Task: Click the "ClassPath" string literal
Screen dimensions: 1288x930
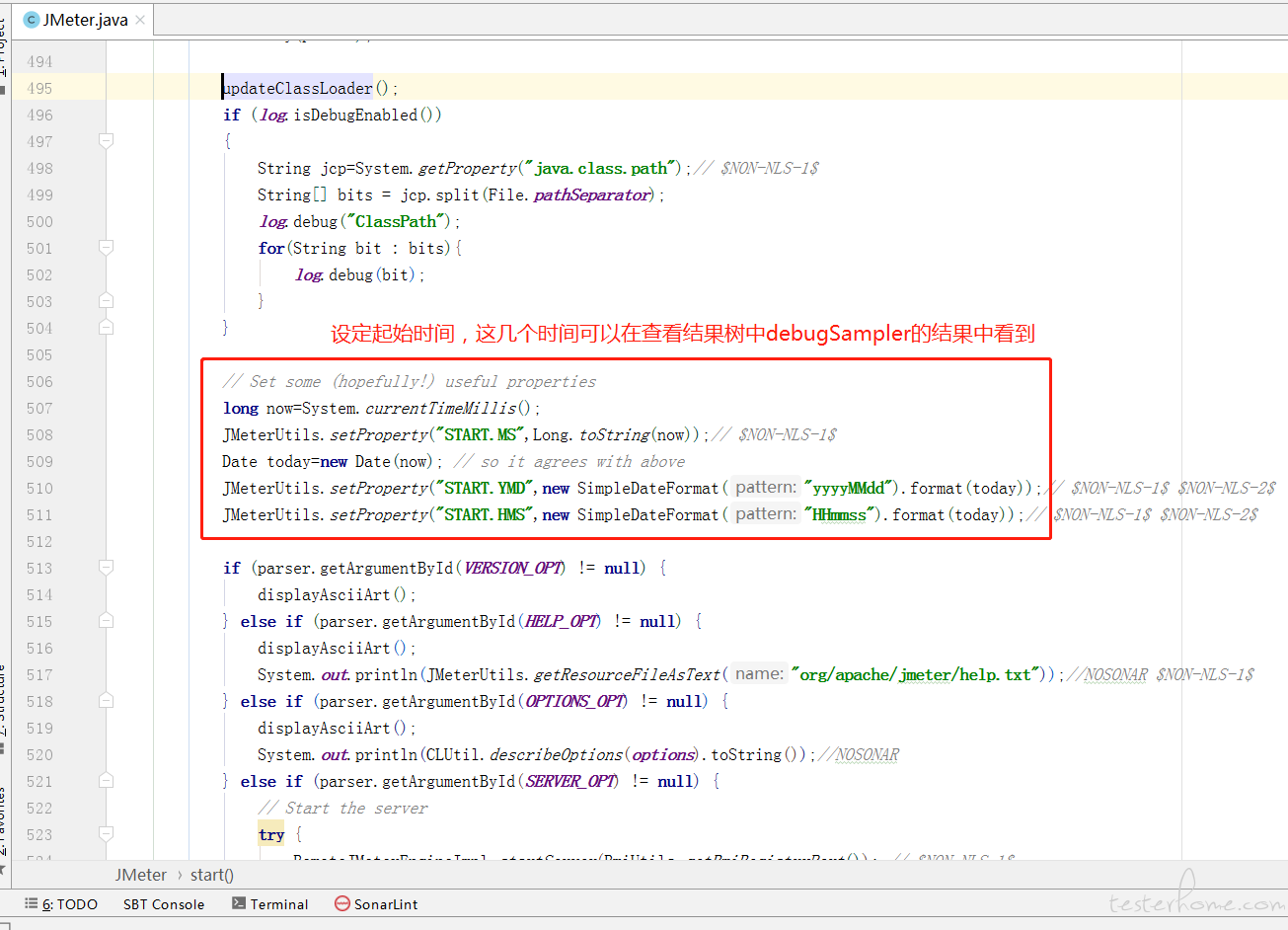Action: pos(398,221)
